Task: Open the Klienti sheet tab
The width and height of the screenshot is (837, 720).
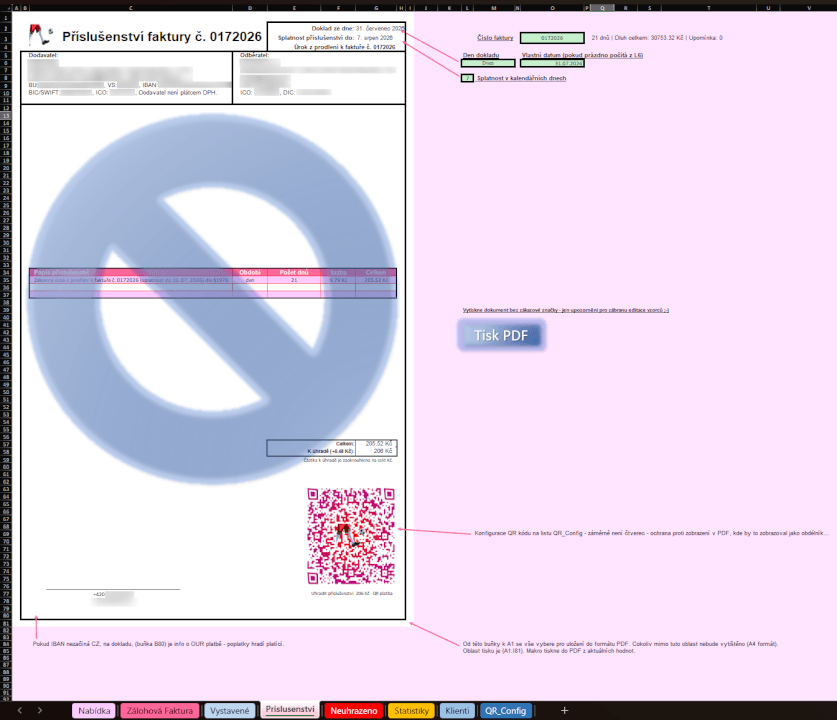Action: 457,710
